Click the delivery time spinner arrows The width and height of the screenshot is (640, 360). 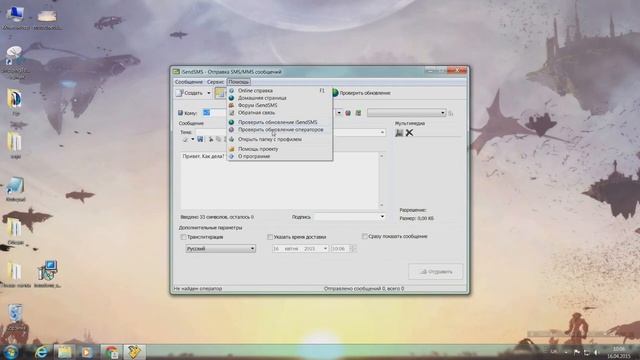[x=353, y=249]
